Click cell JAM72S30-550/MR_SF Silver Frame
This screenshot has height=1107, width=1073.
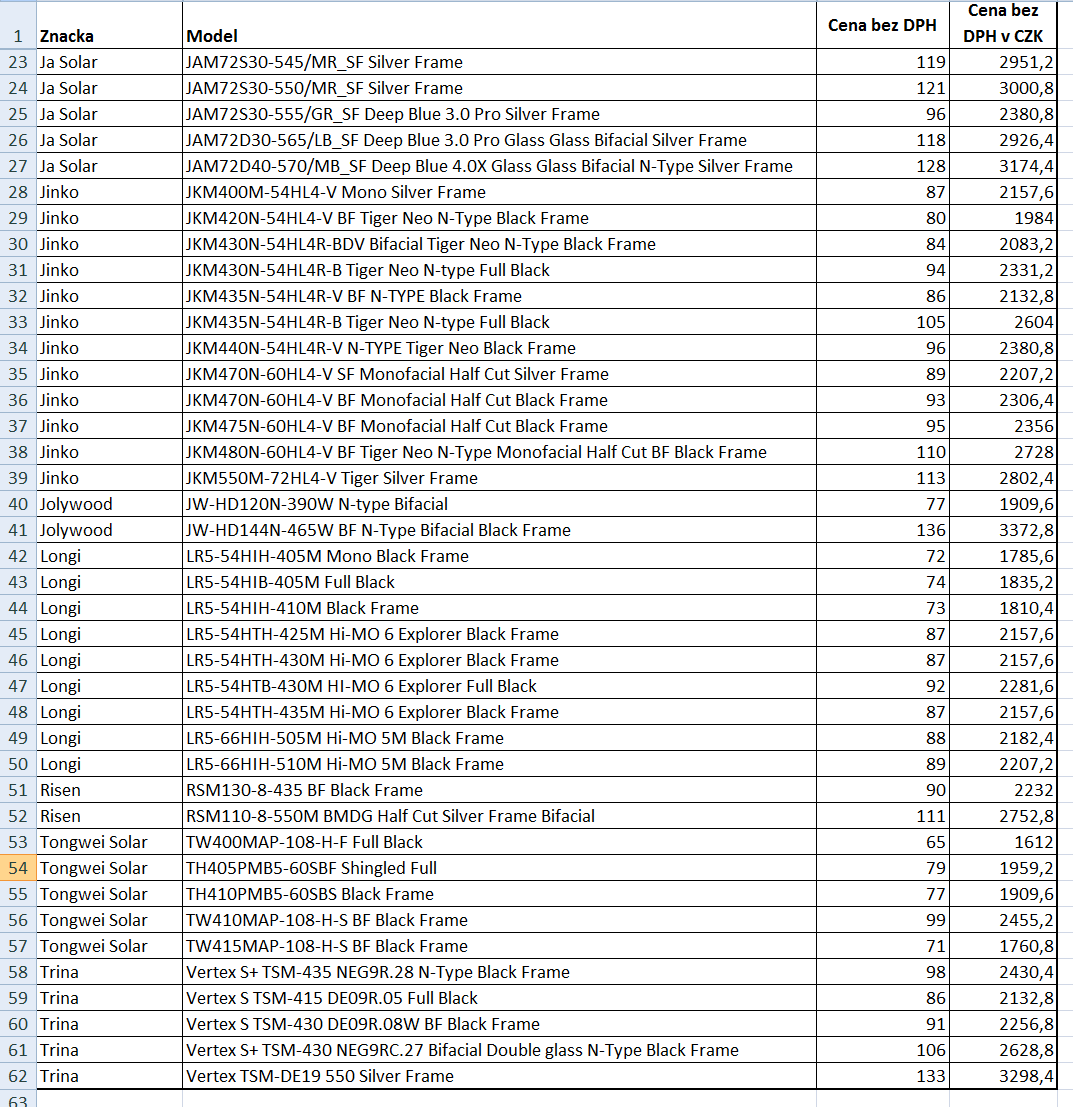[499, 88]
